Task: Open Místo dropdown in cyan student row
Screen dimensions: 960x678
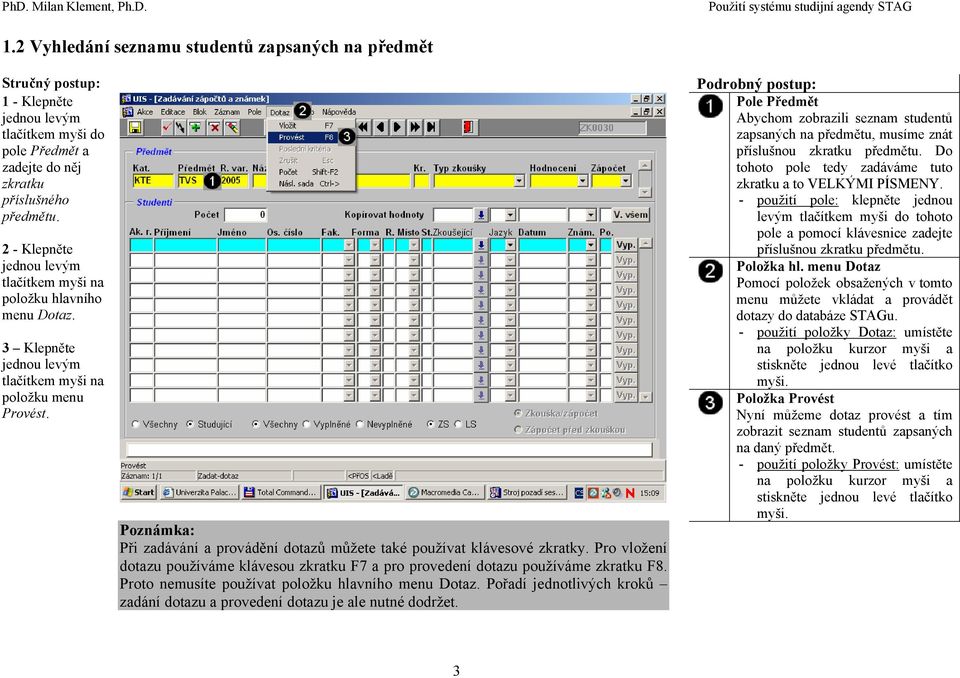Action: 413,245
